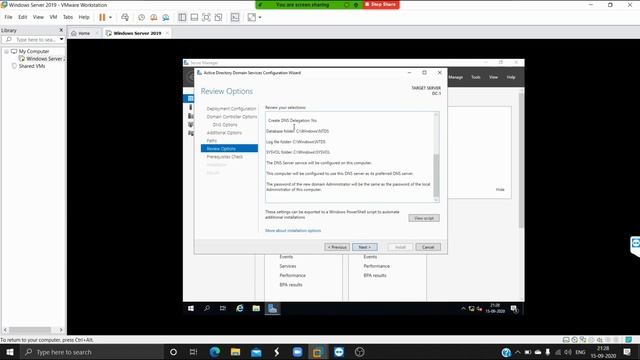Open File Explorer from the guest taskbar
Viewport: 640px width, 360px height.
(x=256, y=309)
